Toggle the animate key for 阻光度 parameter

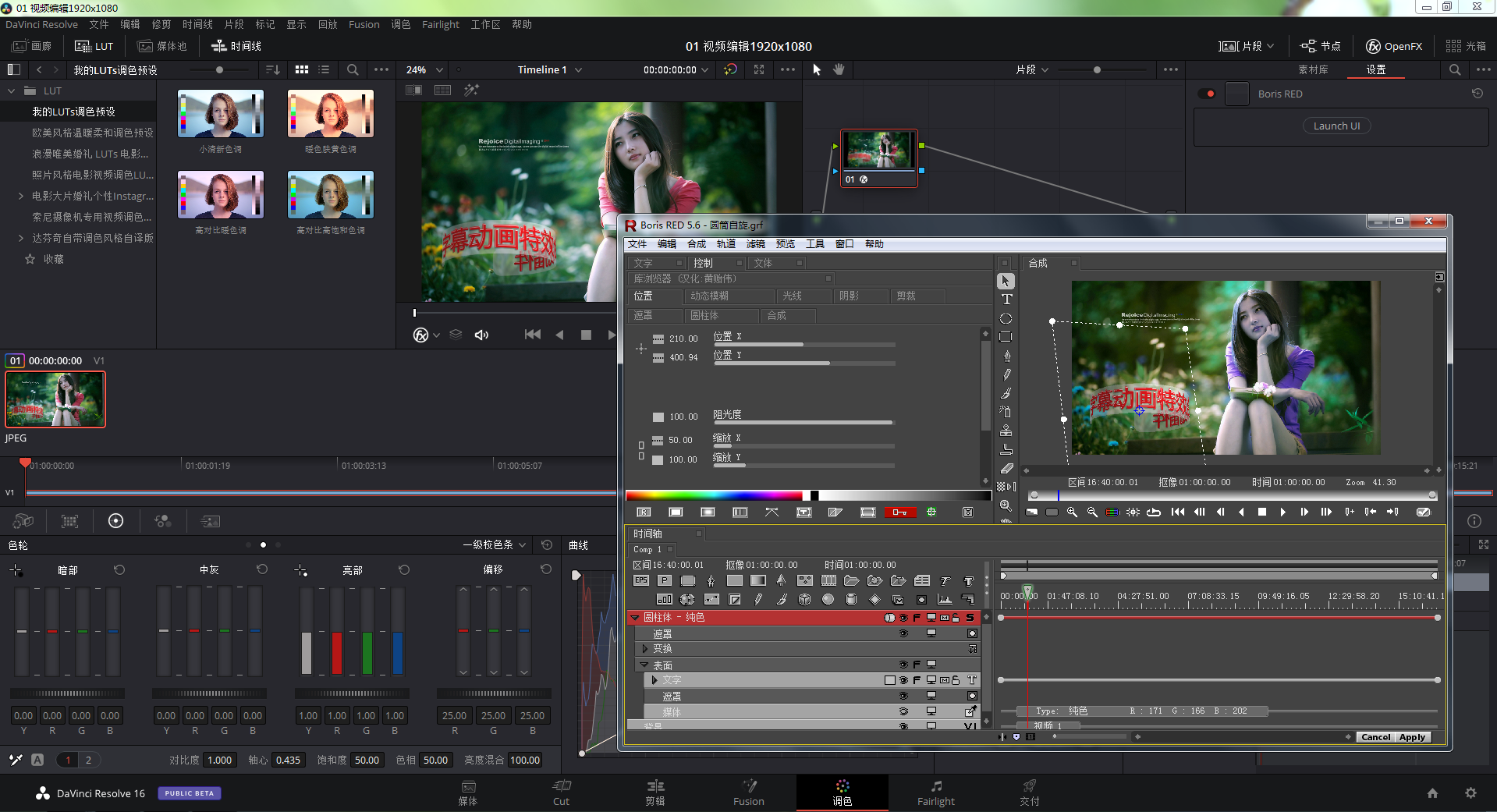658,417
